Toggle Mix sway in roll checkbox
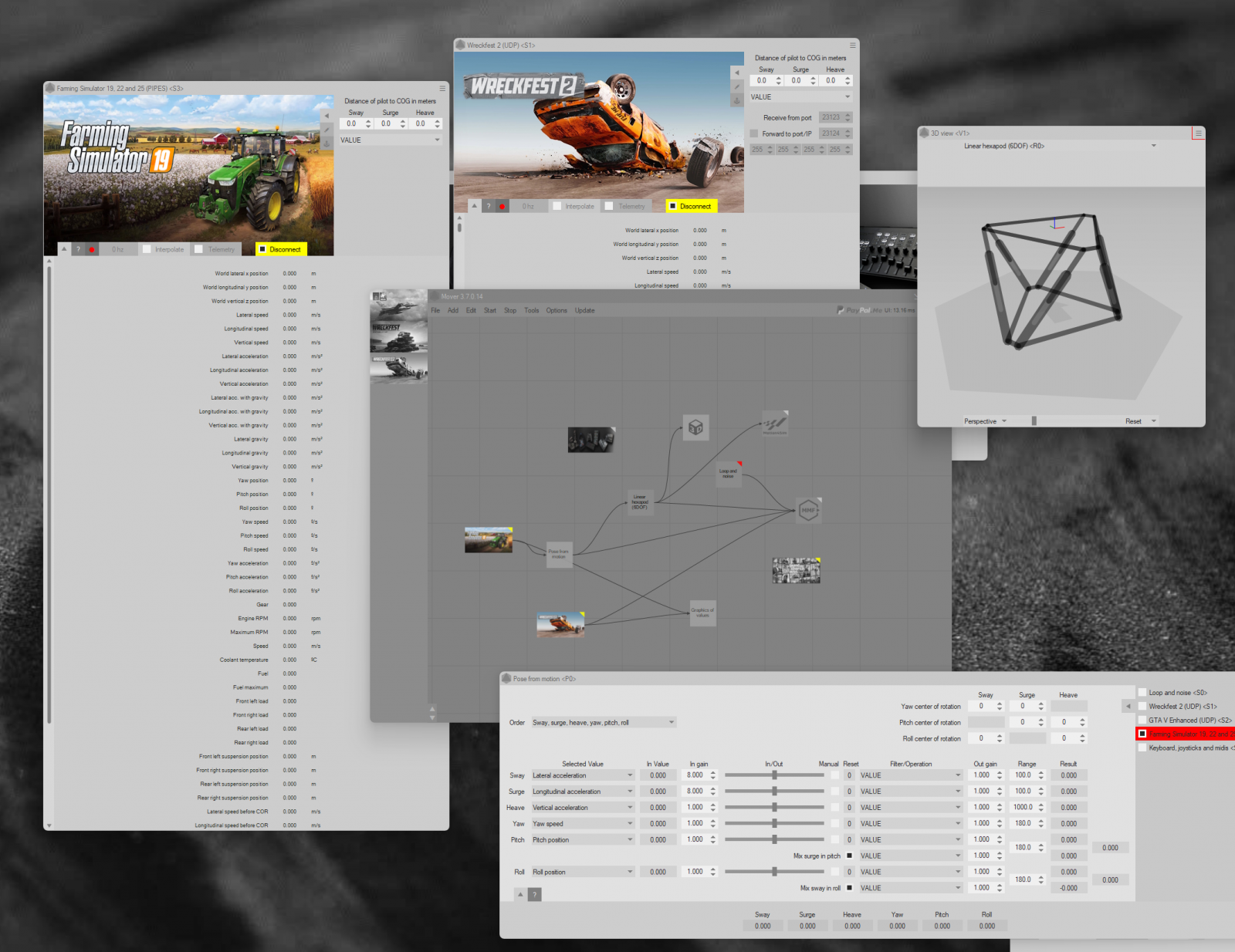 849,888
